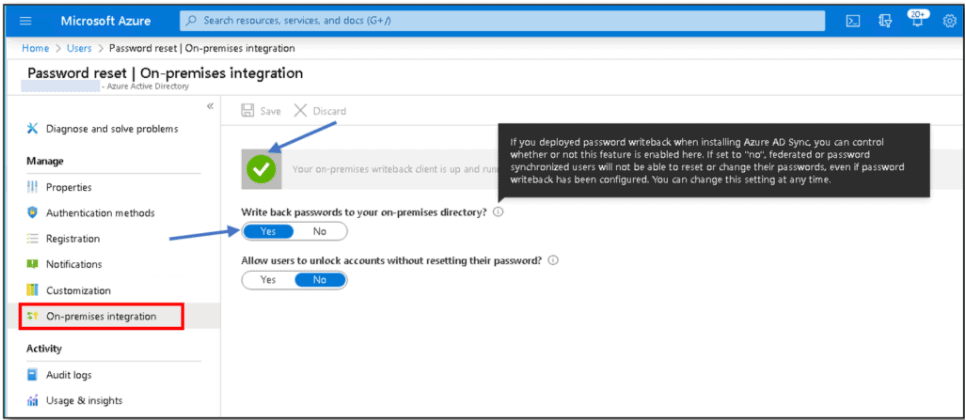This screenshot has height=420, width=966.
Task: Click the Password reset breadcrumb text
Action: pos(201,48)
